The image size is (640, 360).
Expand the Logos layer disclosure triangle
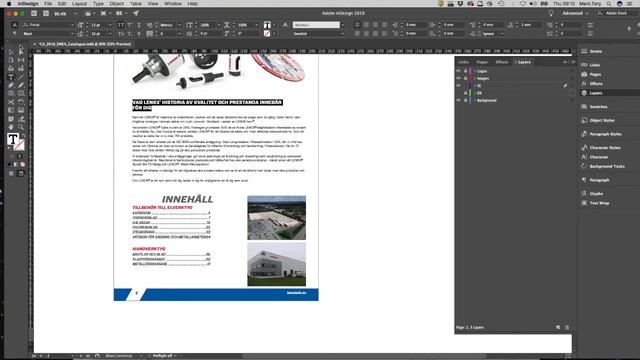tap(475, 71)
